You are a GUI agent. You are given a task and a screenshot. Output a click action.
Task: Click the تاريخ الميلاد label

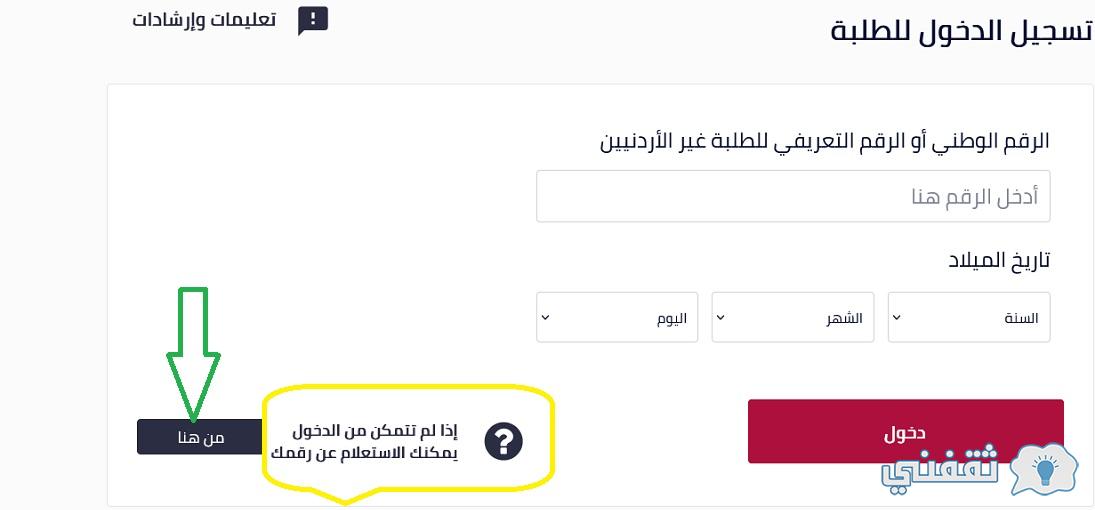pyautogui.click(x=999, y=261)
